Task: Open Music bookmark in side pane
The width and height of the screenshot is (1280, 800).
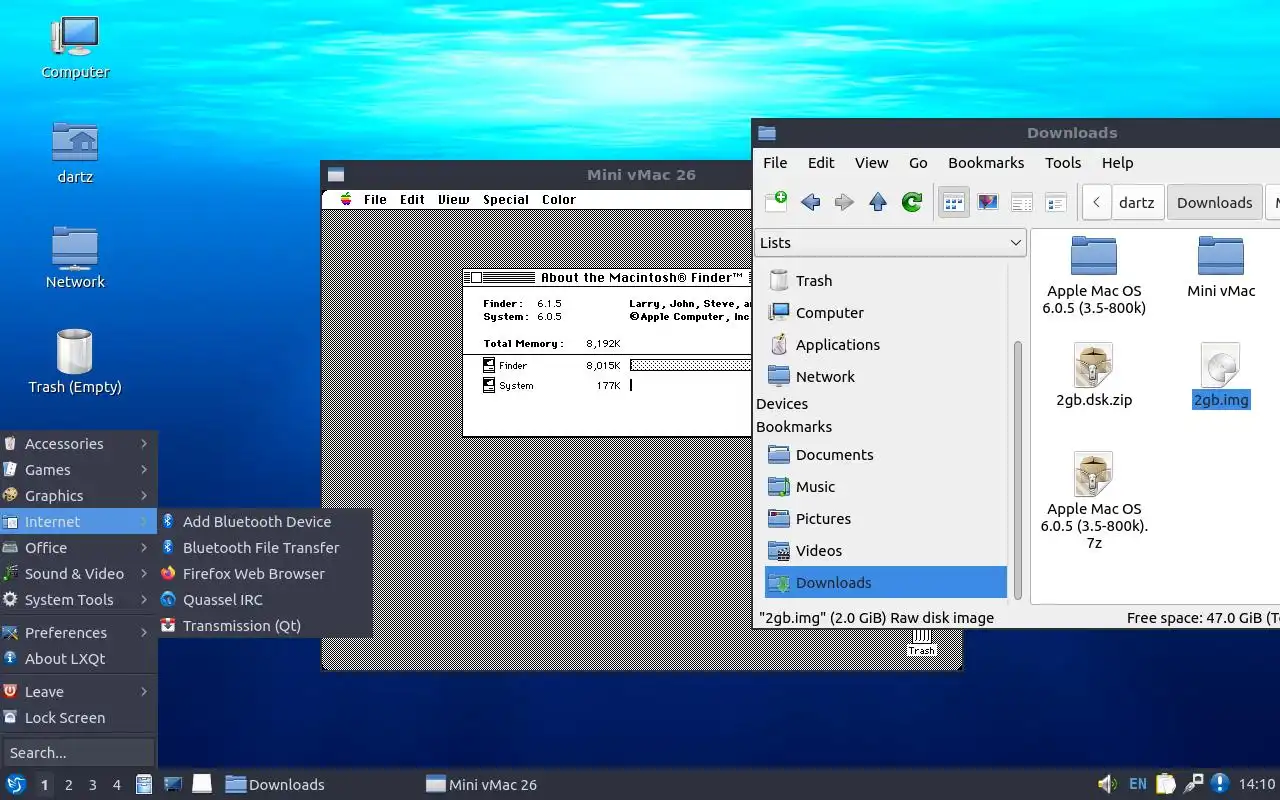Action: (886, 487)
